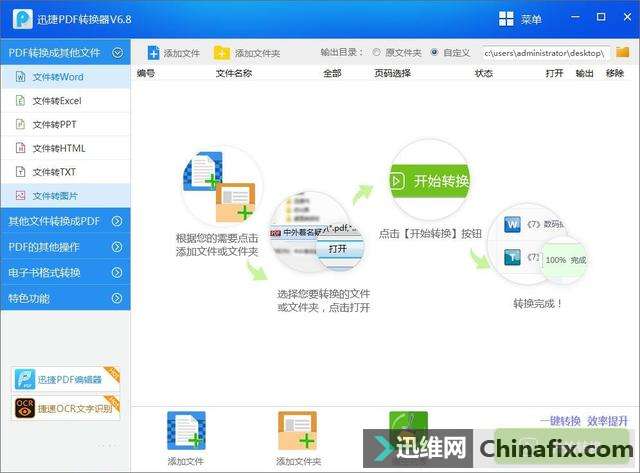Click the 文件转Word icon in sidebar
The width and height of the screenshot is (640, 473).
pos(20,77)
